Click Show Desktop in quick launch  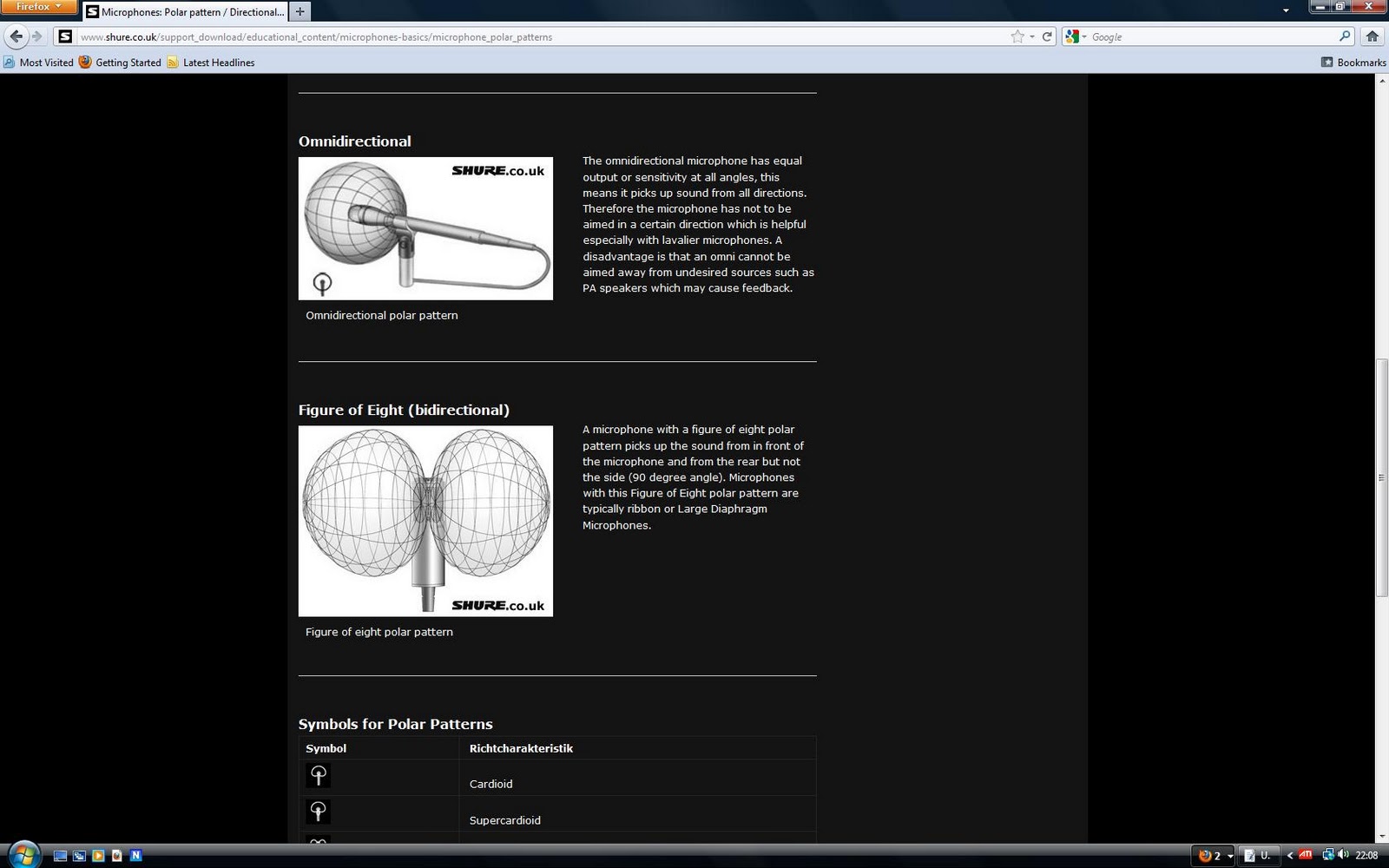[x=60, y=856]
